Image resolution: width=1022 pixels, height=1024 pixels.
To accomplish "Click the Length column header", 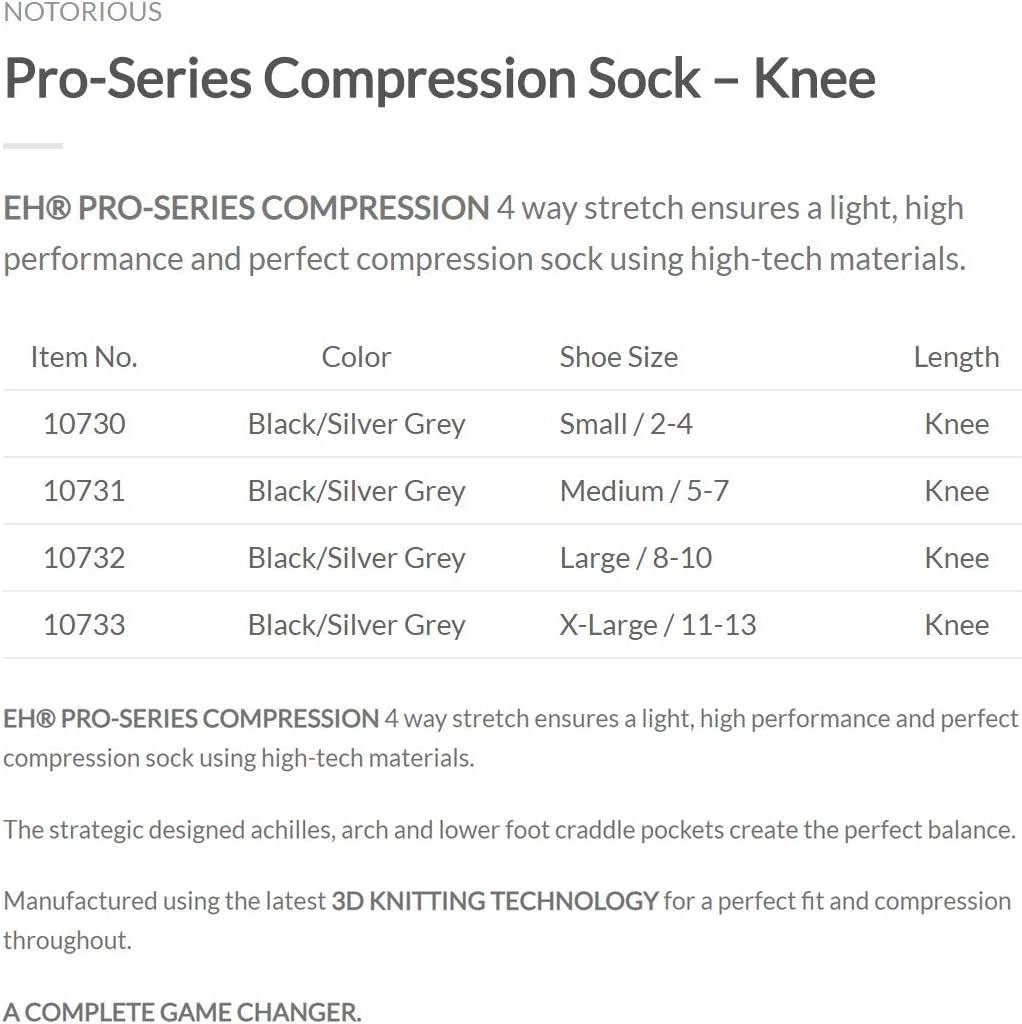I will point(956,357).
